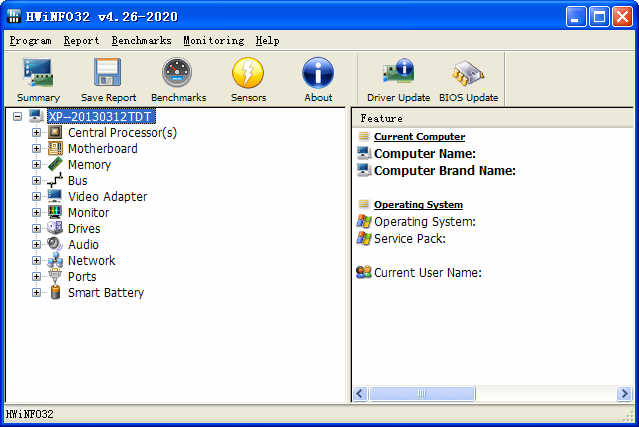Click the scrollbar right arrow
Image resolution: width=639 pixels, height=427 pixels.
624,394
